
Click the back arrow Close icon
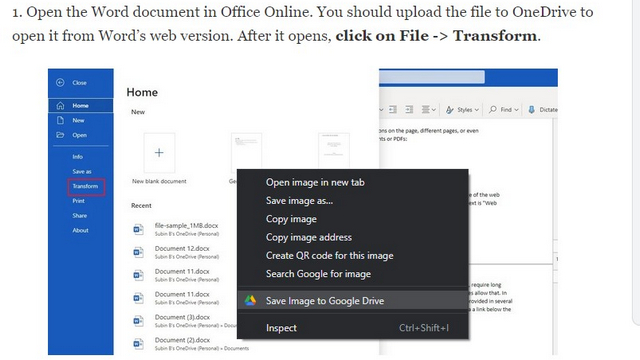pyautogui.click(x=60, y=82)
